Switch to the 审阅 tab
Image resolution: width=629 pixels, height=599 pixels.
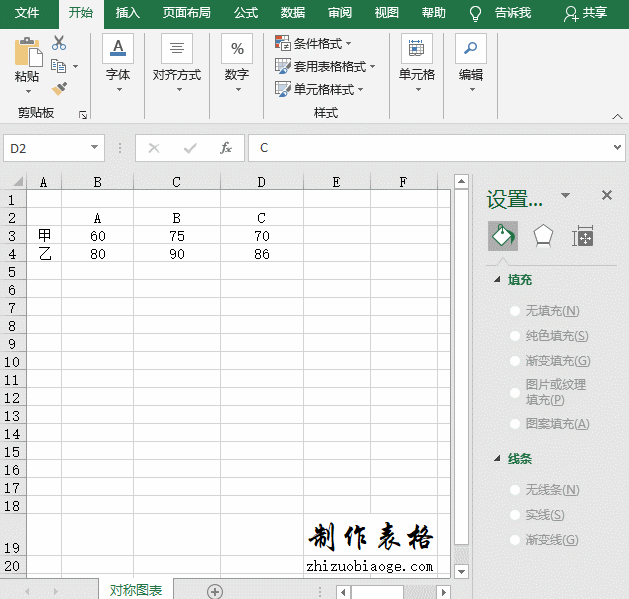click(x=340, y=13)
